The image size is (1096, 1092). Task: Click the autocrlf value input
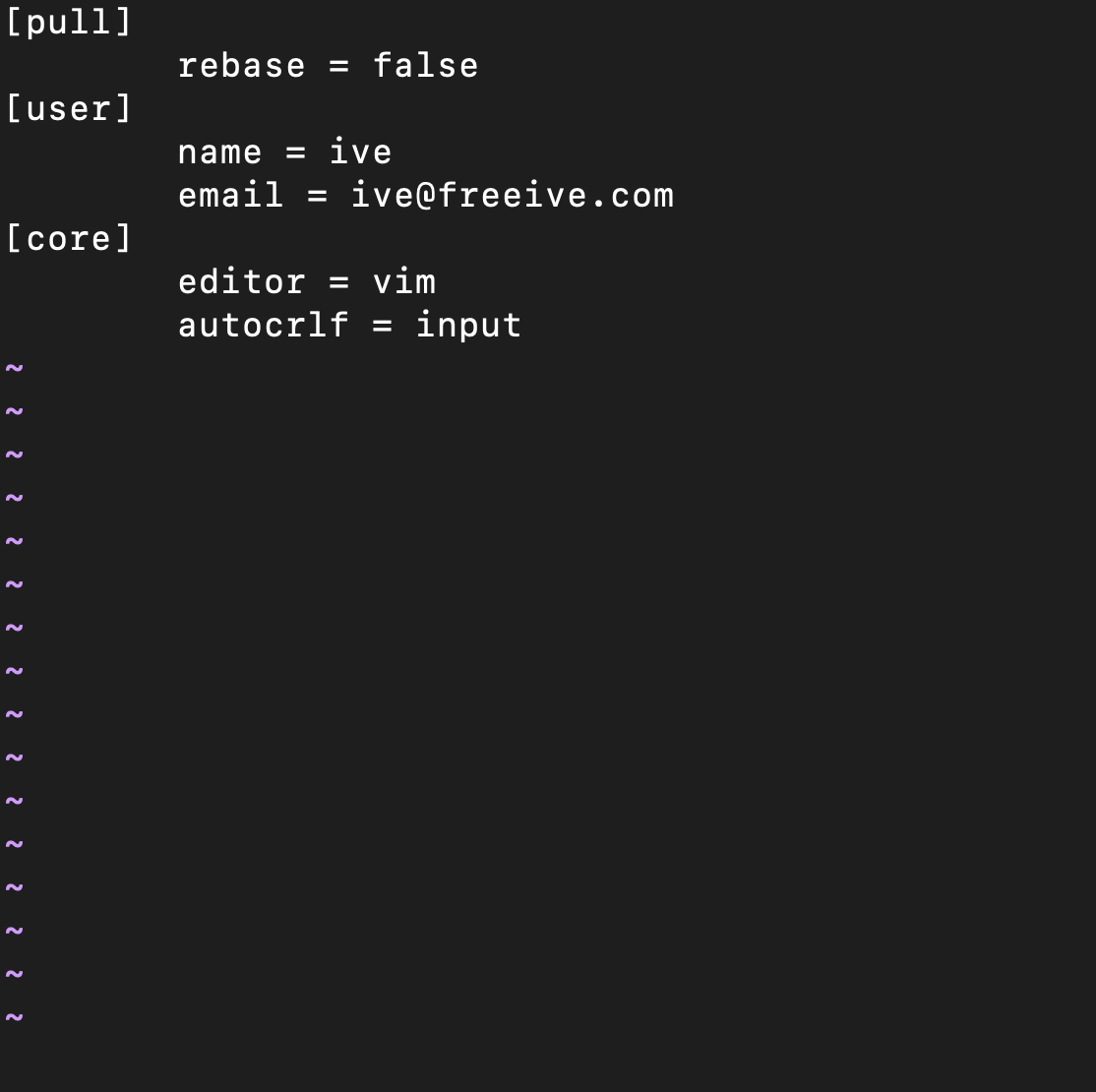(469, 327)
